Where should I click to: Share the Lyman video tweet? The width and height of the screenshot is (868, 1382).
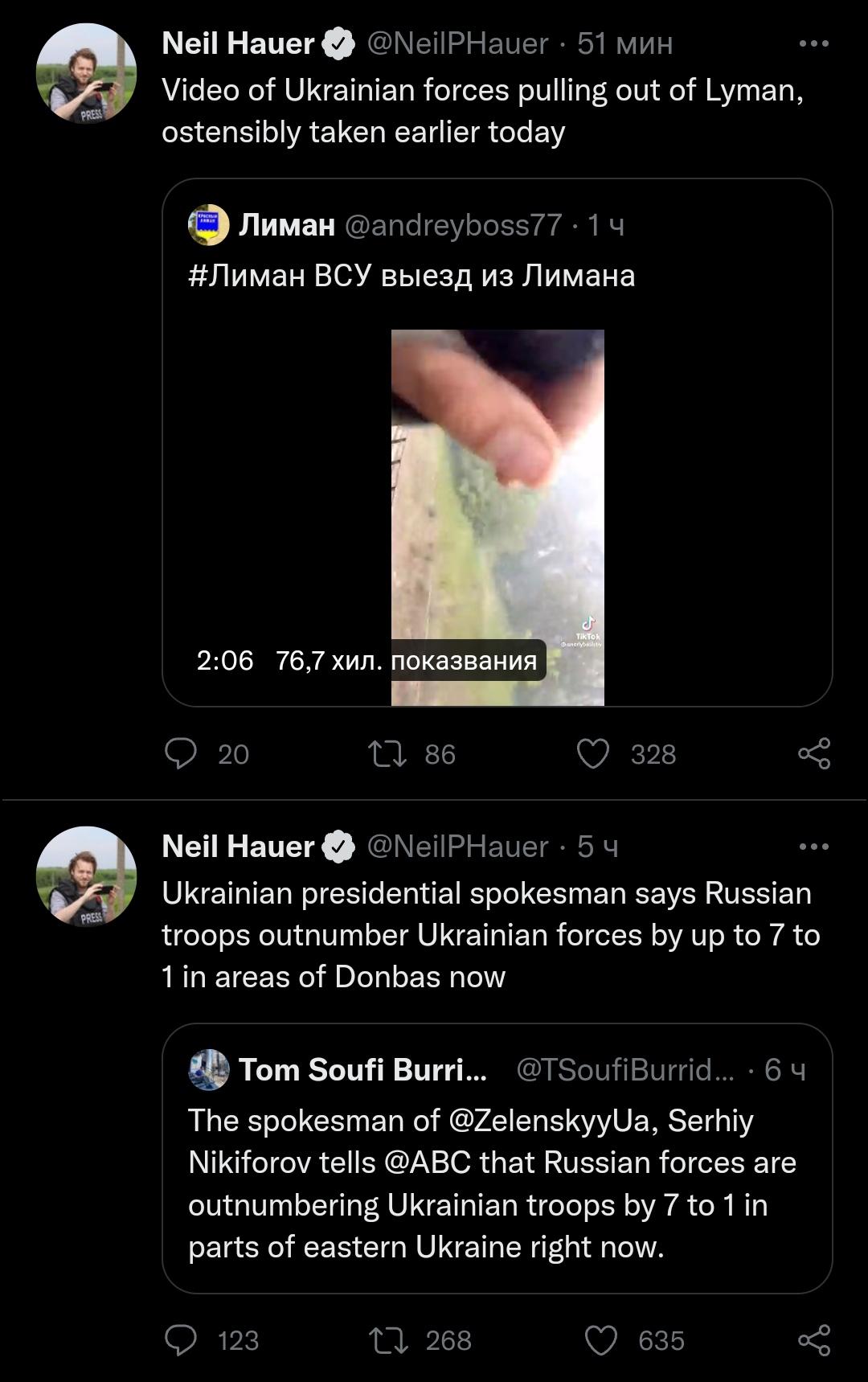tap(814, 754)
